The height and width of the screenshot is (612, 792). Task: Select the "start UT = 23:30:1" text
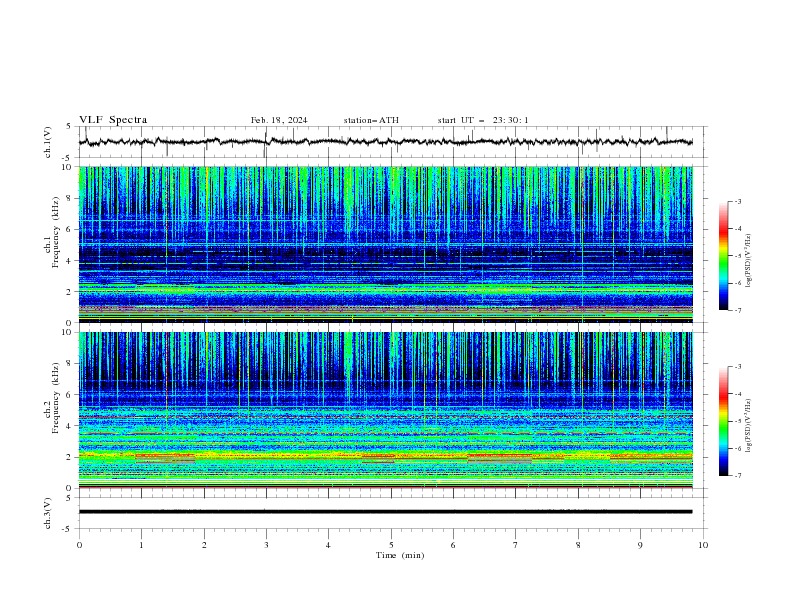[483, 120]
